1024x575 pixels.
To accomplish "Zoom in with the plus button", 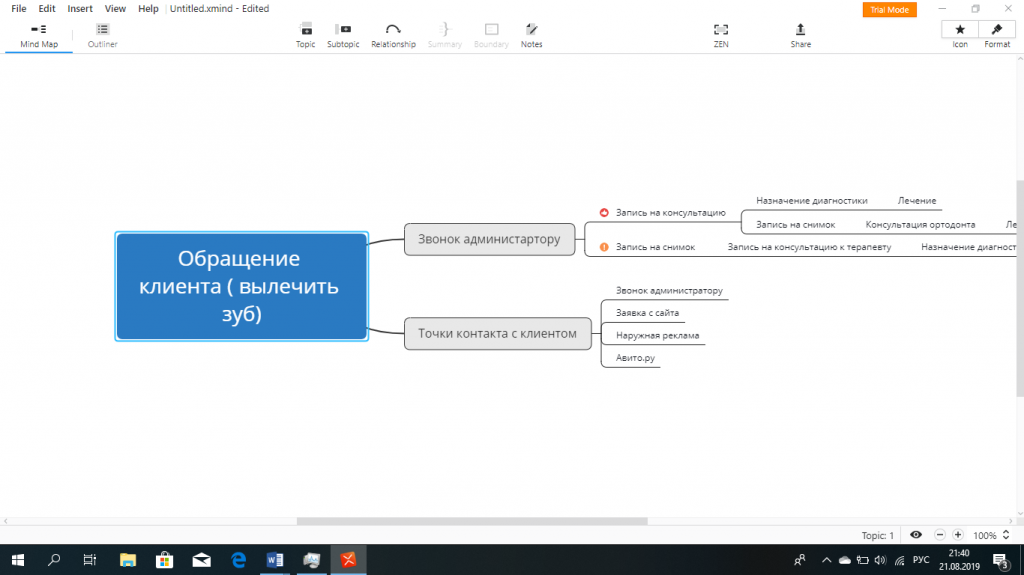I will pos(958,535).
